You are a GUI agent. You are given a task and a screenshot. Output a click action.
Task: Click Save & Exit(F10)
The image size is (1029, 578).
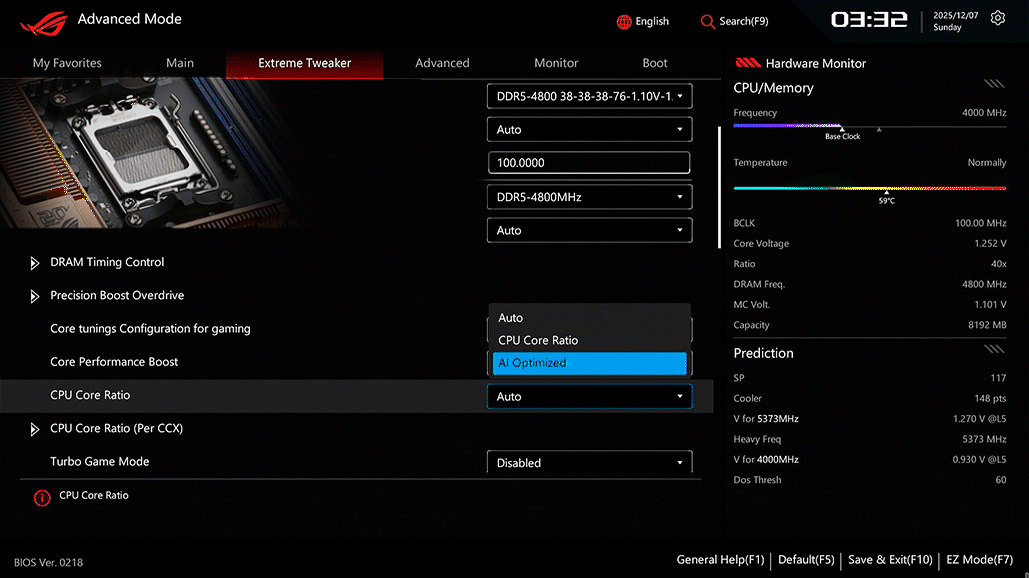tap(890, 560)
